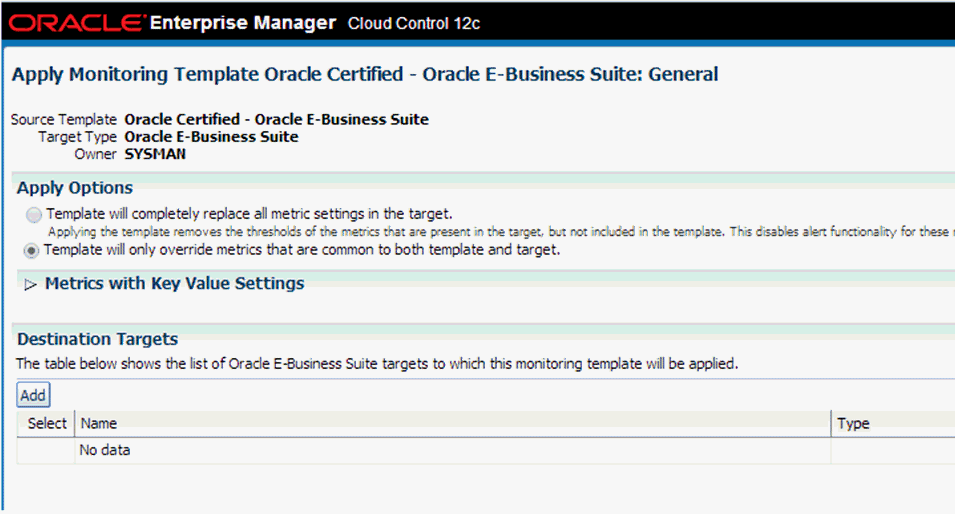Click the Metrics with Key Value Settings heading
Screen dimensions: 955x514
point(174,283)
